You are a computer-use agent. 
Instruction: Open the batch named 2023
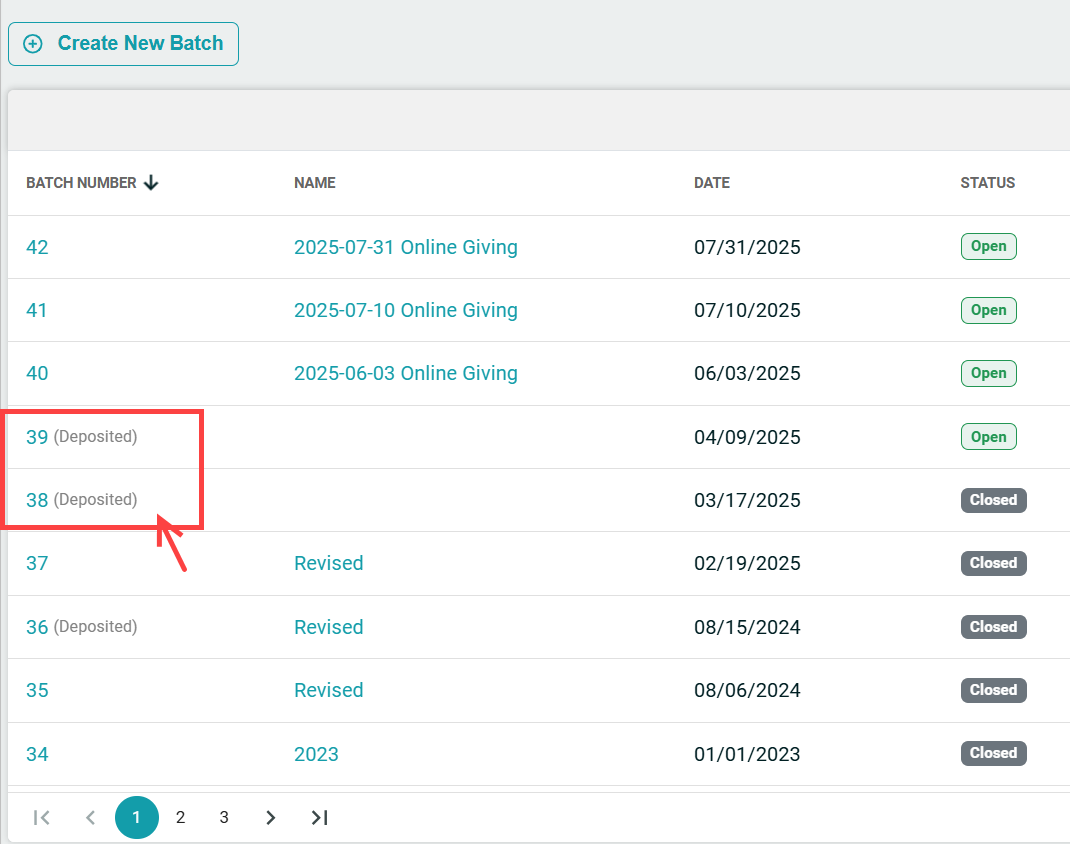coord(316,754)
